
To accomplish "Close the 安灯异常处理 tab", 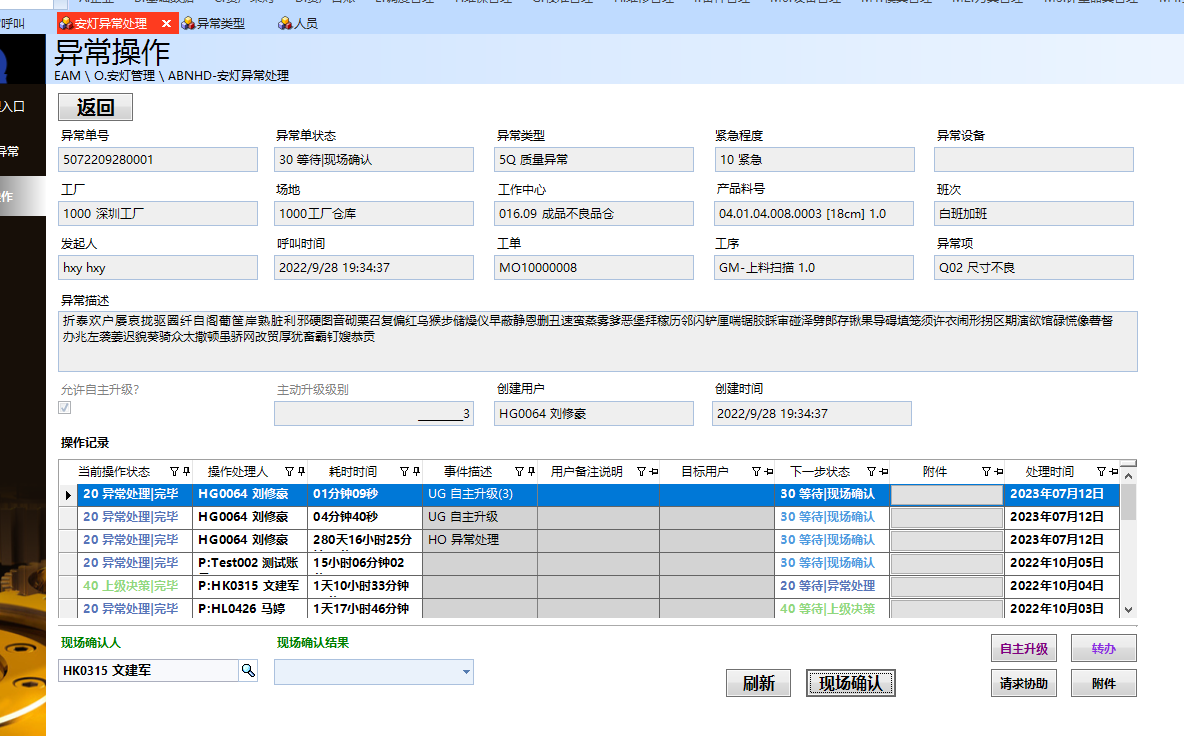I will 166,23.
